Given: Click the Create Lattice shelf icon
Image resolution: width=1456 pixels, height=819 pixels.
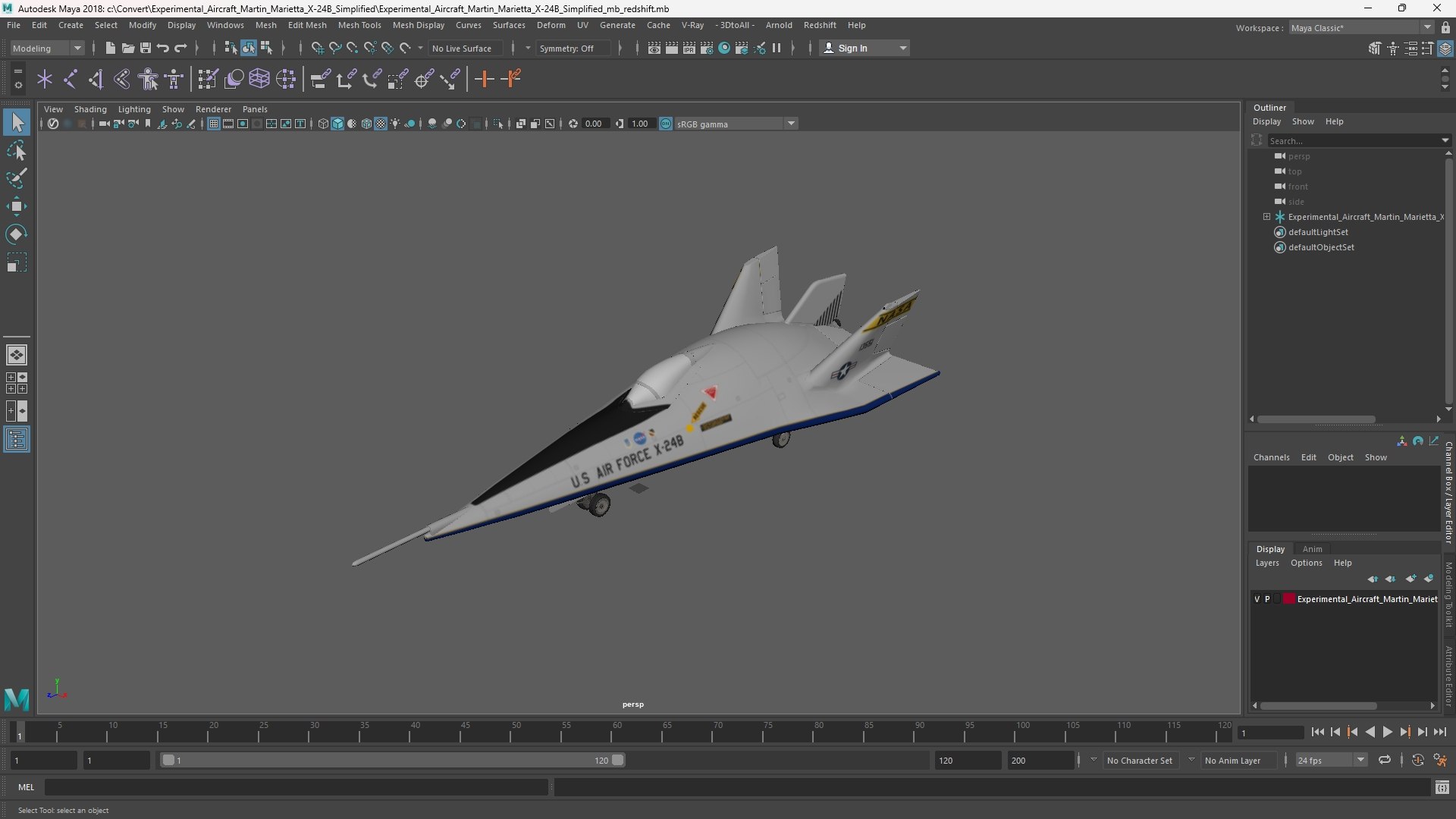Looking at the screenshot, I should [259, 79].
